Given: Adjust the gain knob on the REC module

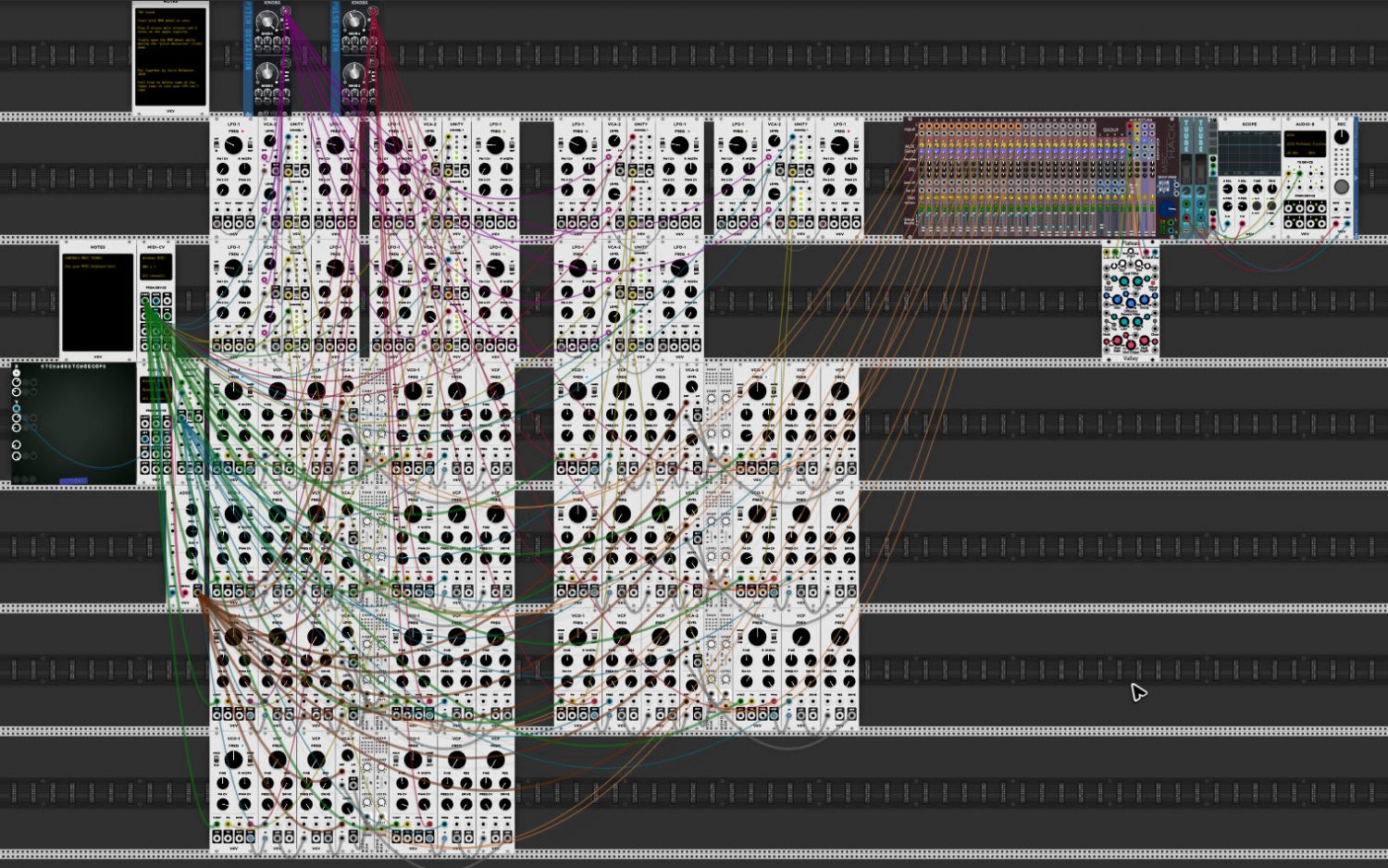Looking at the screenshot, I should point(1342,137).
